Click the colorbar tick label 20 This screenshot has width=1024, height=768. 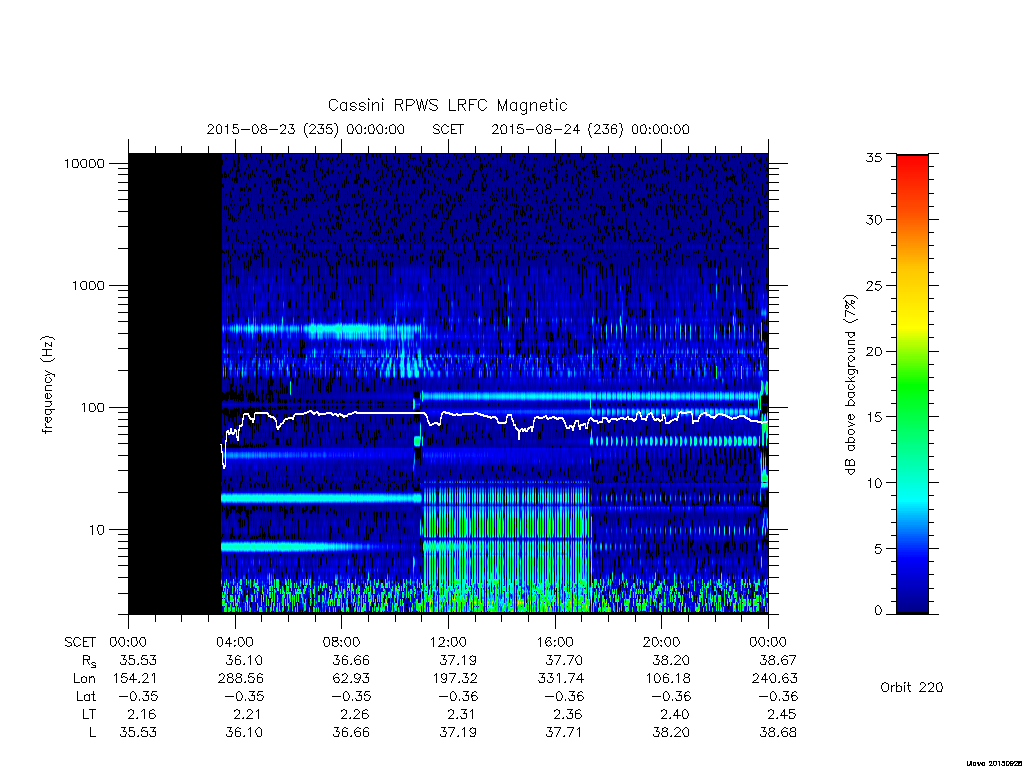tap(874, 351)
